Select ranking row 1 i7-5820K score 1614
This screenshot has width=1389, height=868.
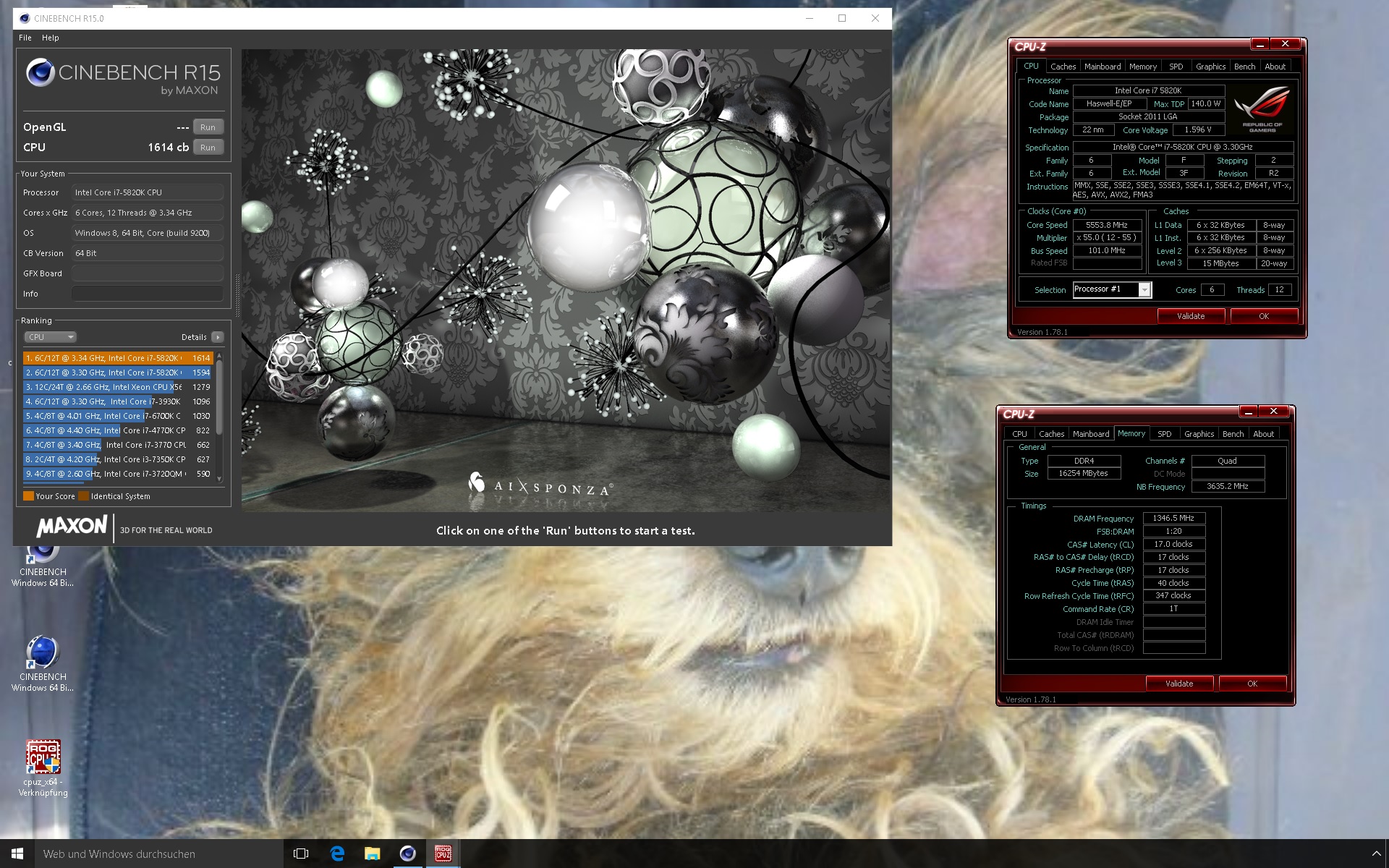pyautogui.click(x=117, y=358)
